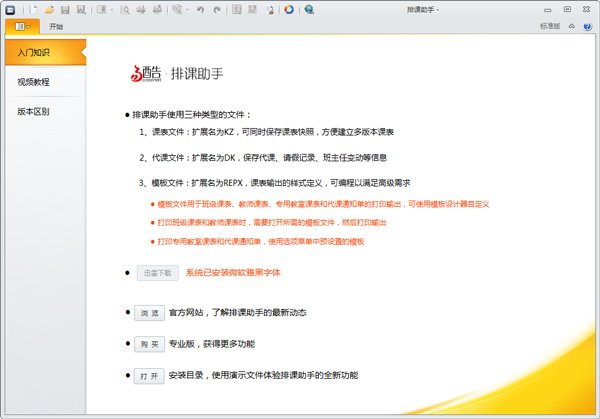Expand the arrow beside the layout view icon
This screenshot has height=419, width=600.
tap(112, 10)
